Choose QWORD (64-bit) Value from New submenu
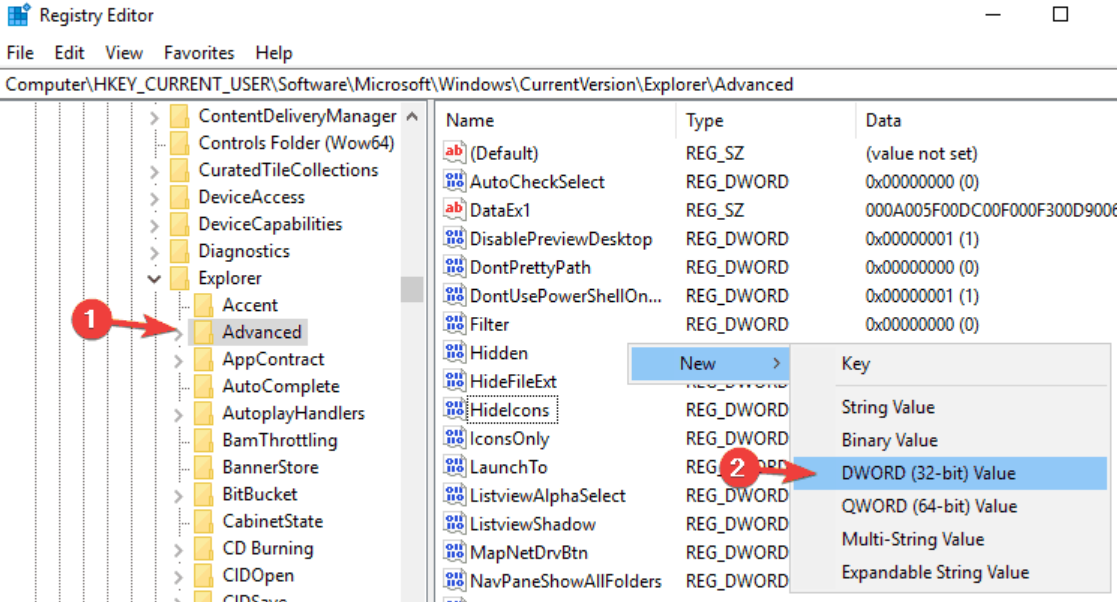Viewport: 1117px width, 602px height. [x=950, y=507]
